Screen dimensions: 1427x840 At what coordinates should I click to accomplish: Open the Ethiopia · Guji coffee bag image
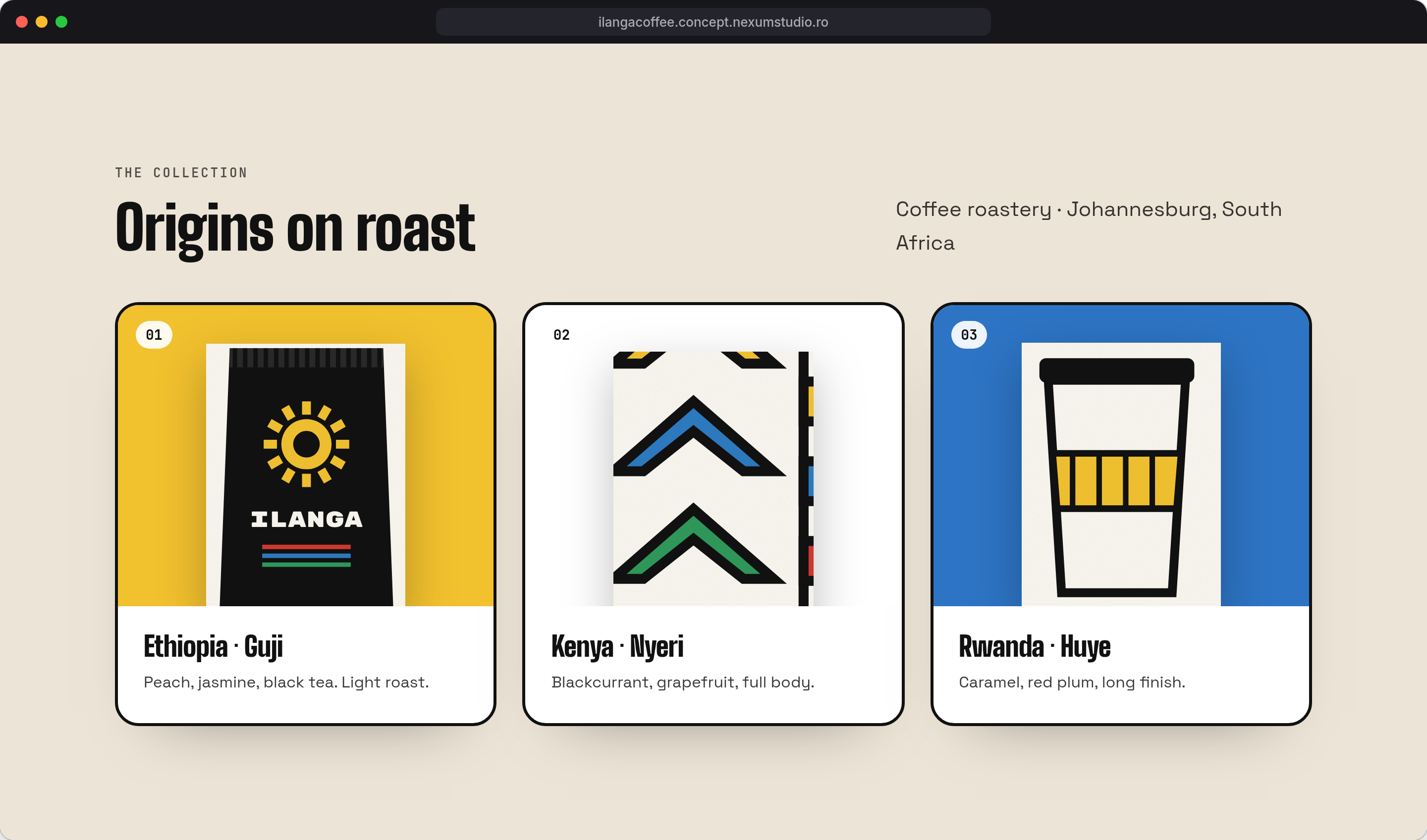306,474
